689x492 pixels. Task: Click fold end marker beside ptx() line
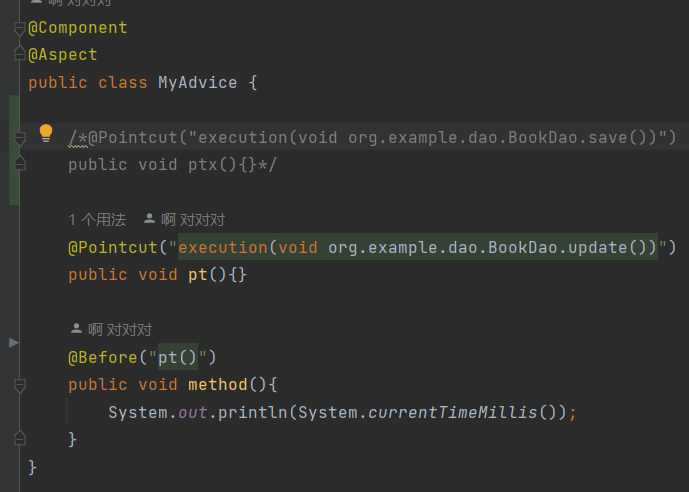click(x=19, y=163)
